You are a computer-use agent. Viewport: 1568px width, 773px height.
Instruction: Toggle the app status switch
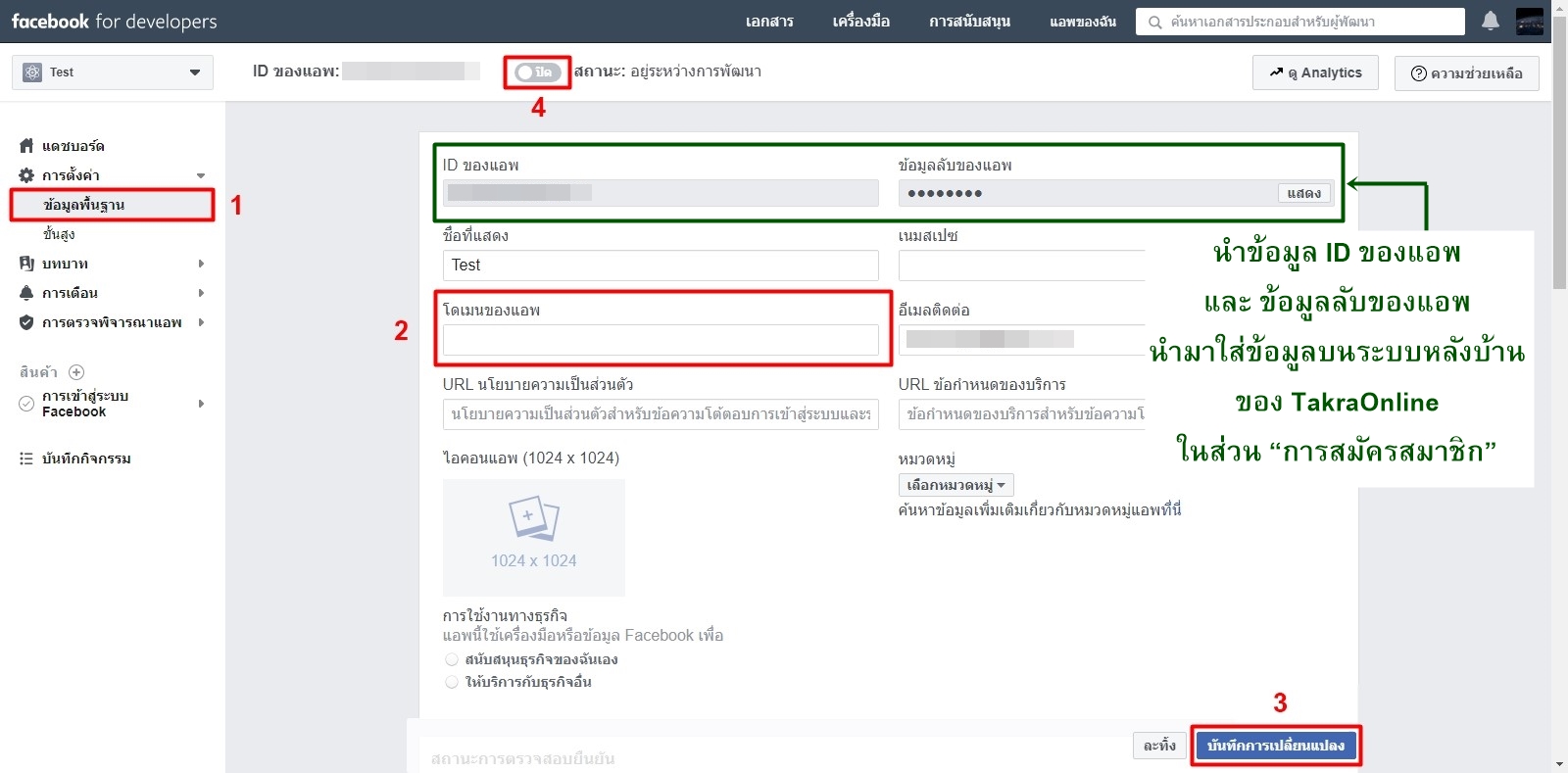(538, 72)
